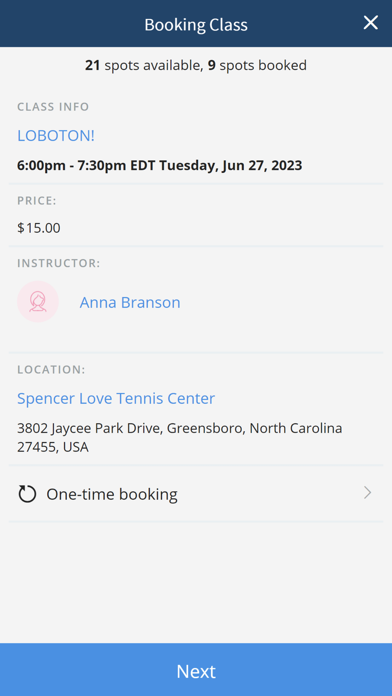Click the INSTRUCTOR section label
Screen dimensions: 392x696
[59, 263]
